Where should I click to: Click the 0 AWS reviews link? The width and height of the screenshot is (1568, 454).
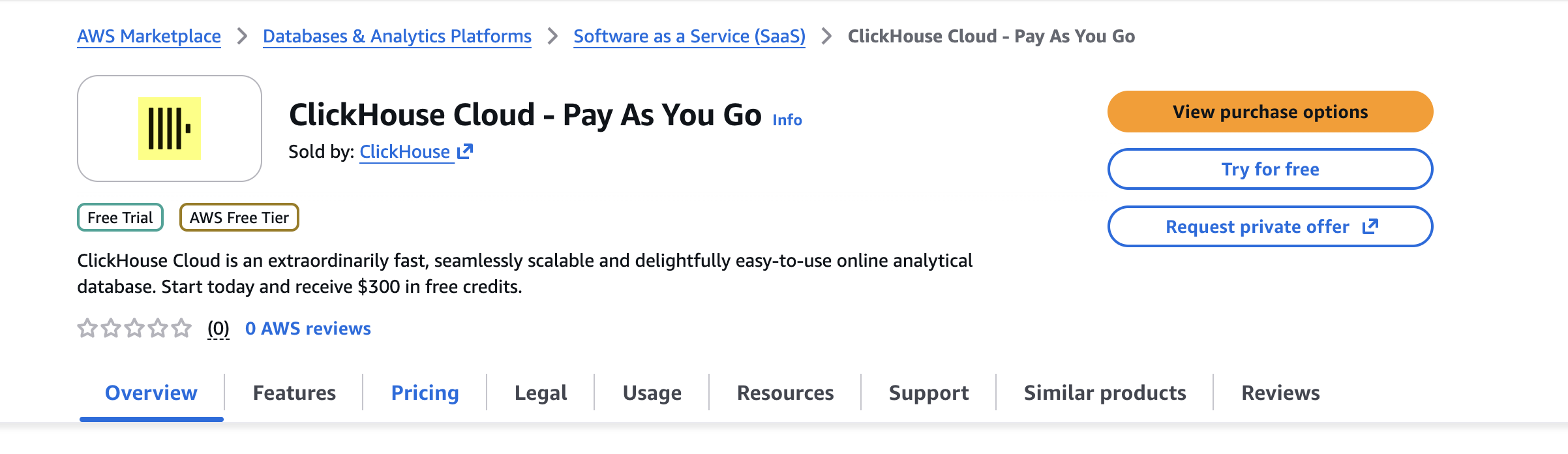(307, 328)
